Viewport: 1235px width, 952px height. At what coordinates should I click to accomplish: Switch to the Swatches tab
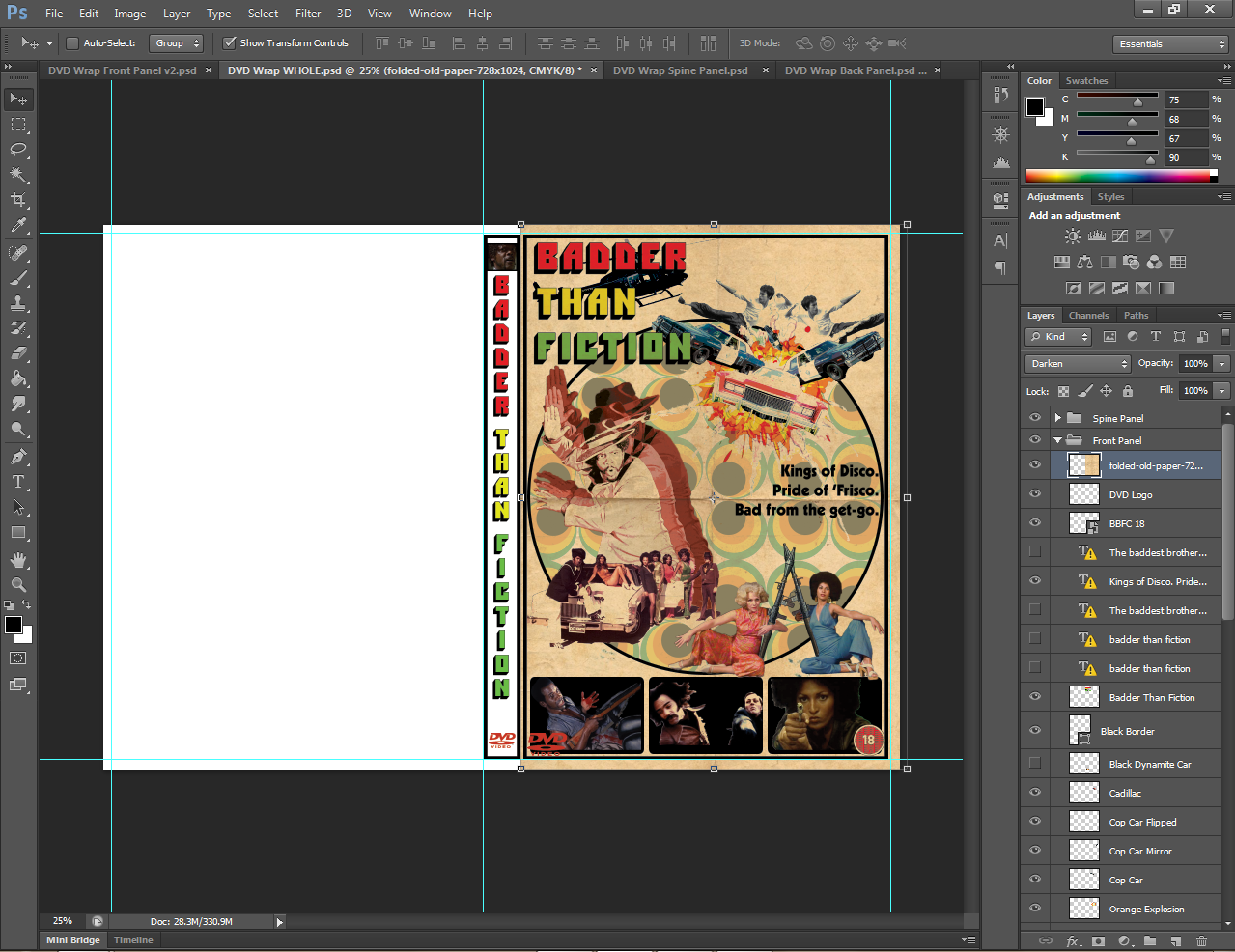click(1086, 81)
